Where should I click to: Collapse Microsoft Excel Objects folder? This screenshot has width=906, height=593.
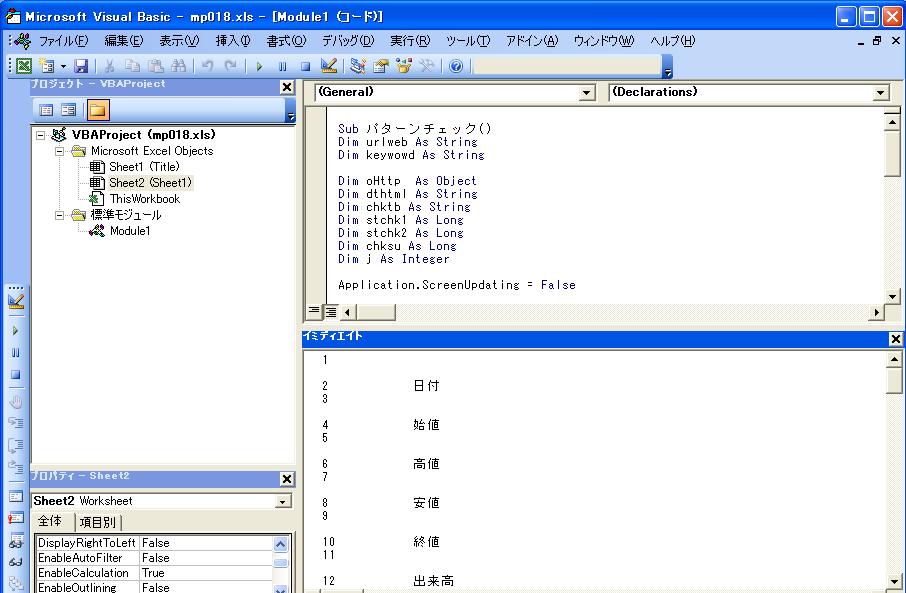pos(59,151)
